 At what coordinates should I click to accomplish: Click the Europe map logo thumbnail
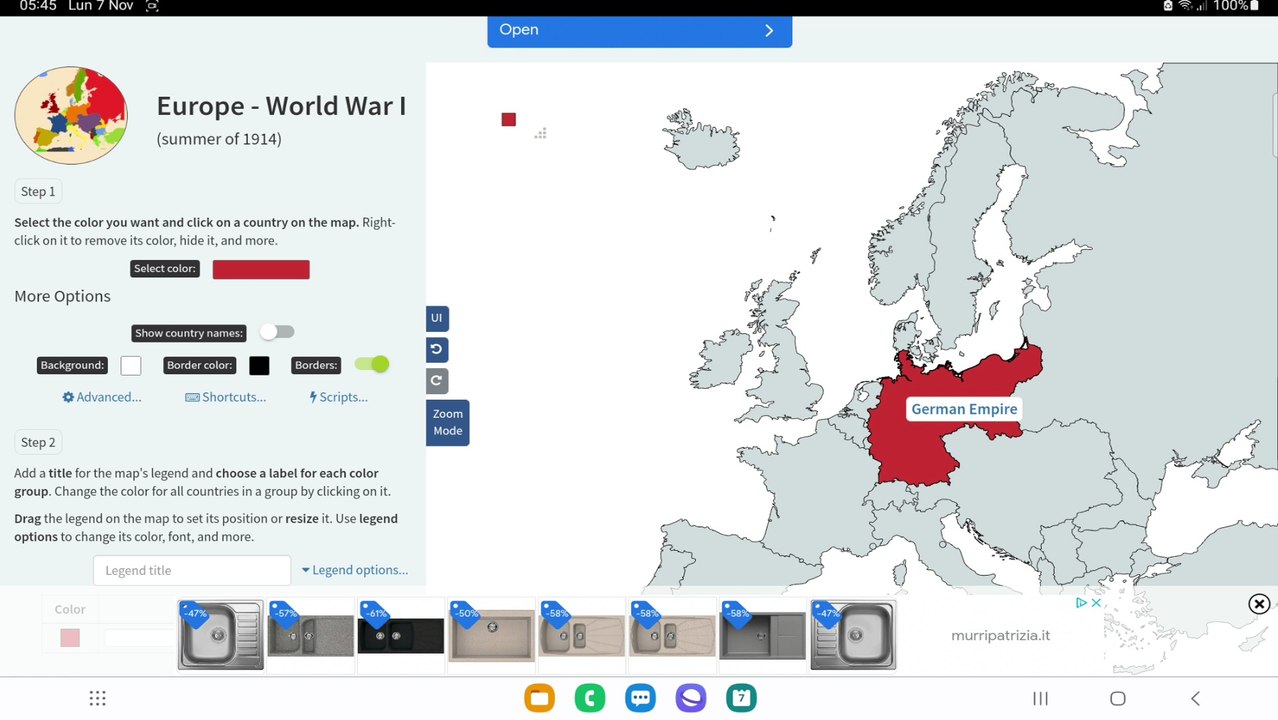(71, 115)
